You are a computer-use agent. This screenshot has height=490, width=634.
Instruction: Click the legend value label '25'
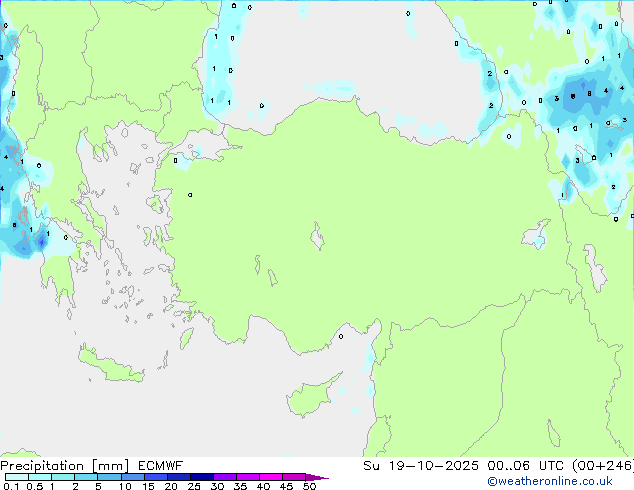[194, 486]
